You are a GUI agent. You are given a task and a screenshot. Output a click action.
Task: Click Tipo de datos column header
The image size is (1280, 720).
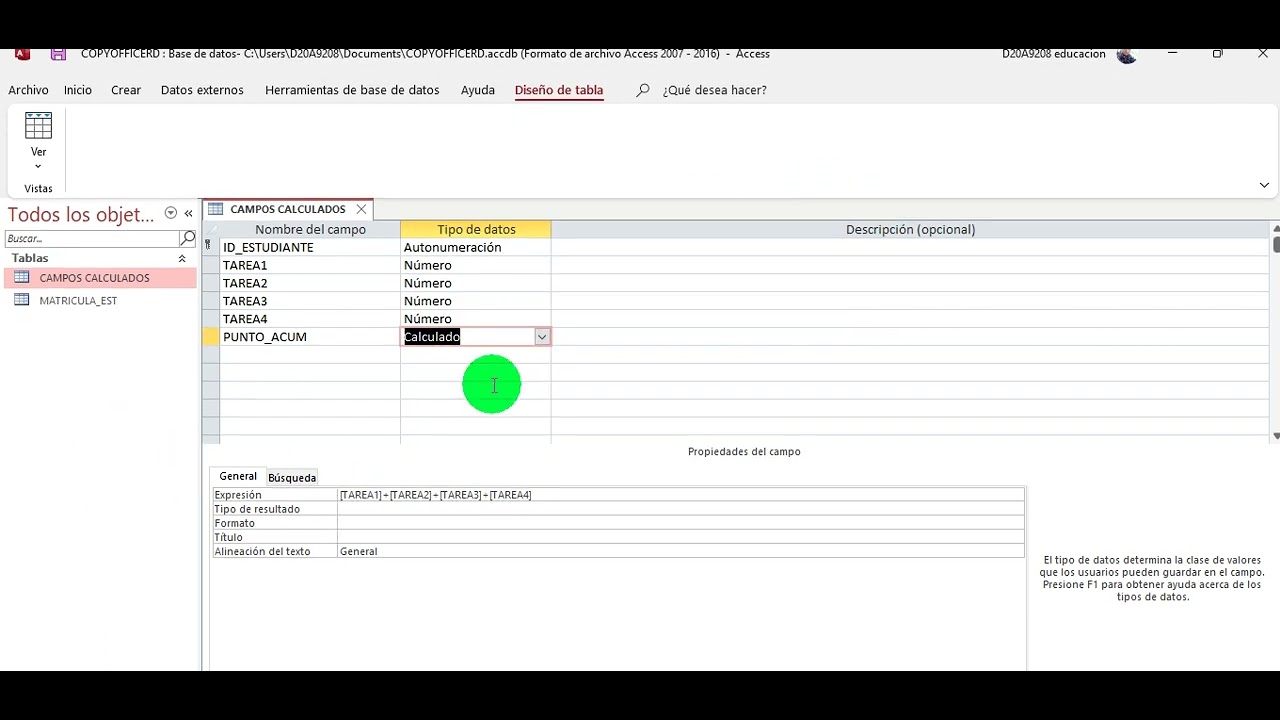tap(476, 229)
